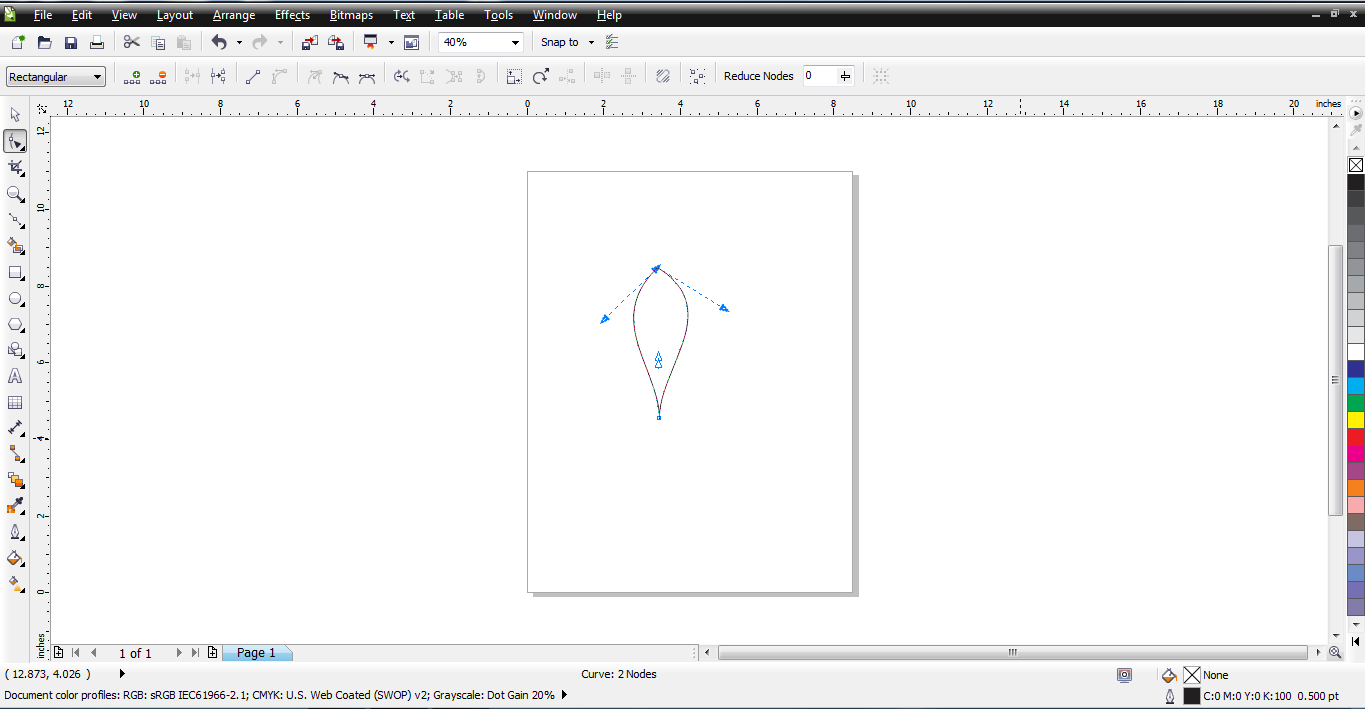1365x709 pixels.
Task: Select the Smart Fill tool
Action: click(x=15, y=245)
